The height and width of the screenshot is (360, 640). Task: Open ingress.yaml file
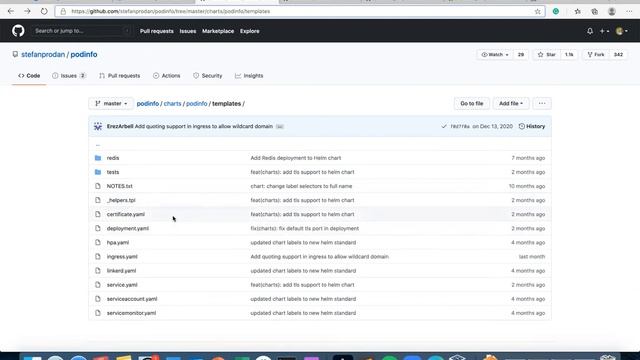pyautogui.click(x=122, y=257)
